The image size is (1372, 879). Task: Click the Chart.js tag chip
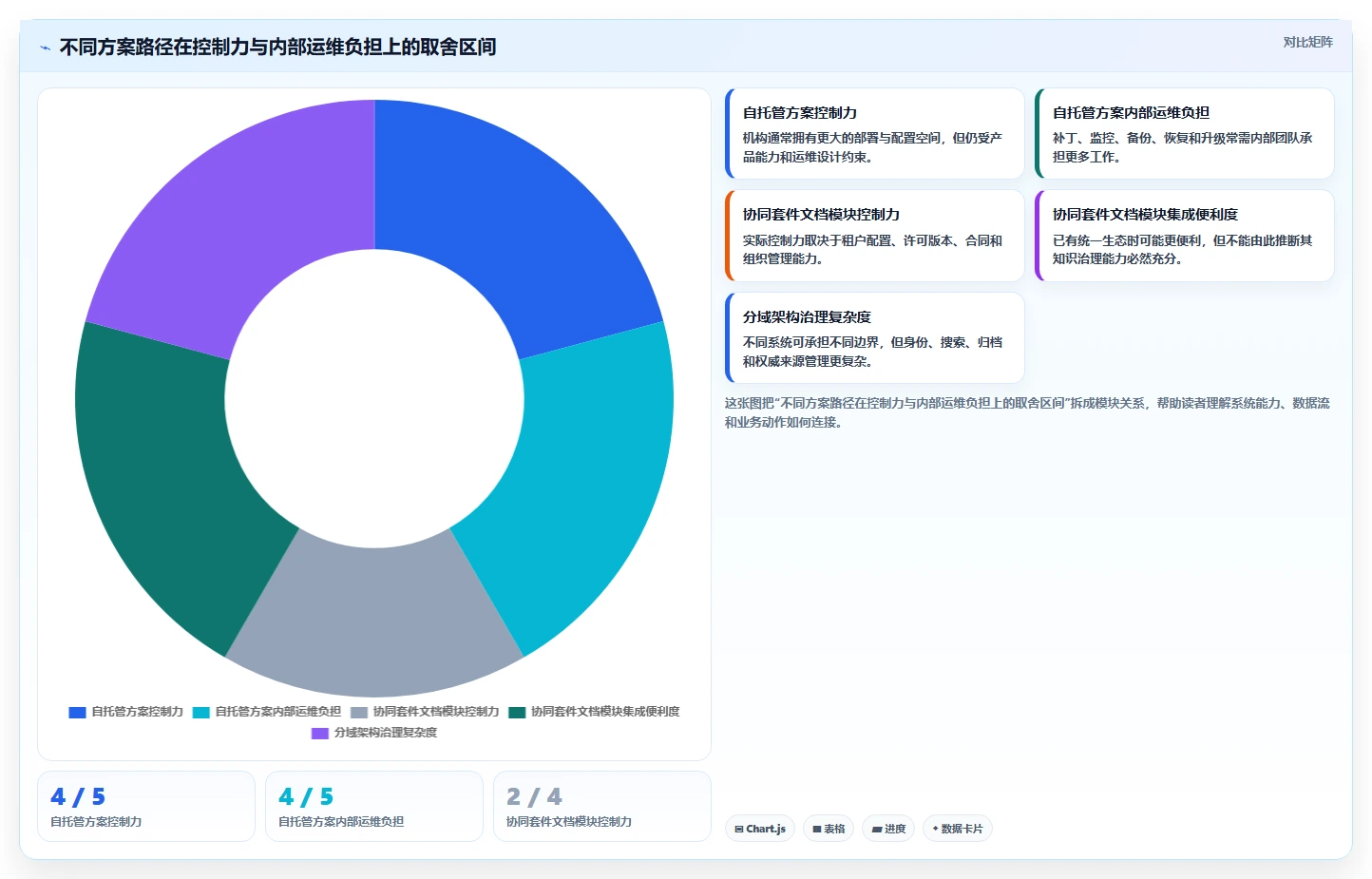coord(760,829)
